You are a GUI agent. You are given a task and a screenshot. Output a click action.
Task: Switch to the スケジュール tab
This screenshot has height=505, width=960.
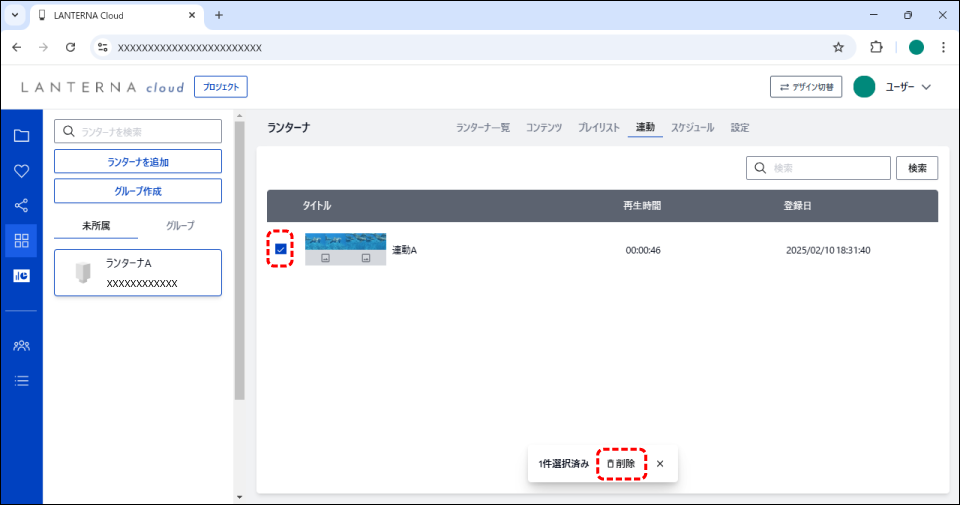[x=692, y=128]
